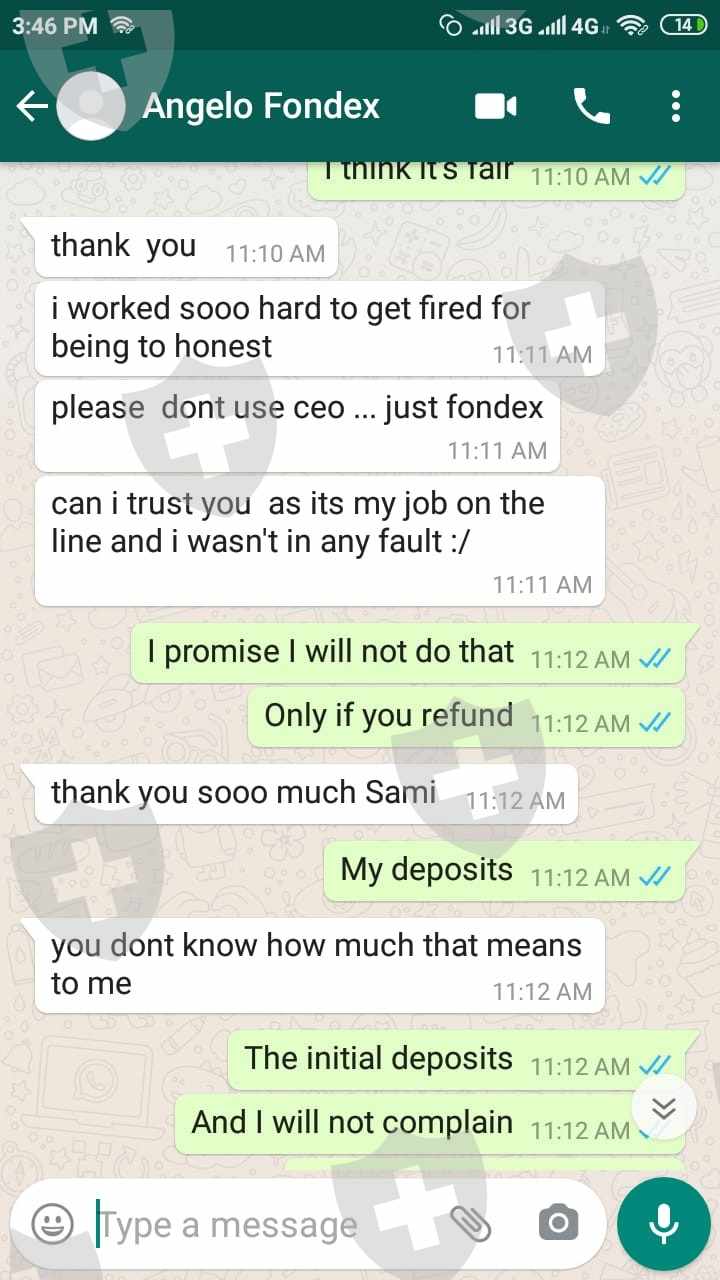
Task: Jump to latest messages with double-chevron button
Action: click(x=664, y=1107)
